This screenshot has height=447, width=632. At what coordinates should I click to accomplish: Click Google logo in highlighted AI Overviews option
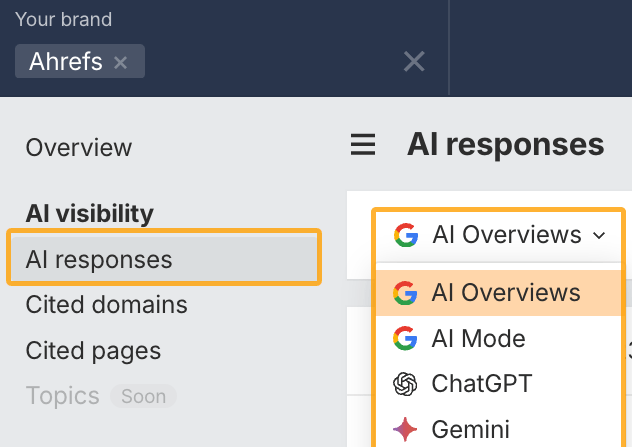pos(405,293)
